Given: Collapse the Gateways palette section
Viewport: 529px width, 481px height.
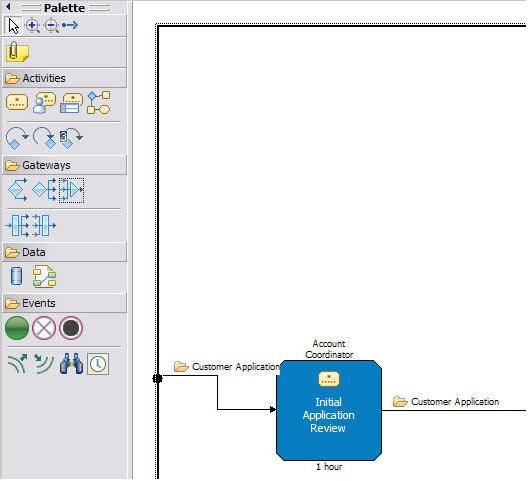Looking at the screenshot, I should click(x=64, y=166).
